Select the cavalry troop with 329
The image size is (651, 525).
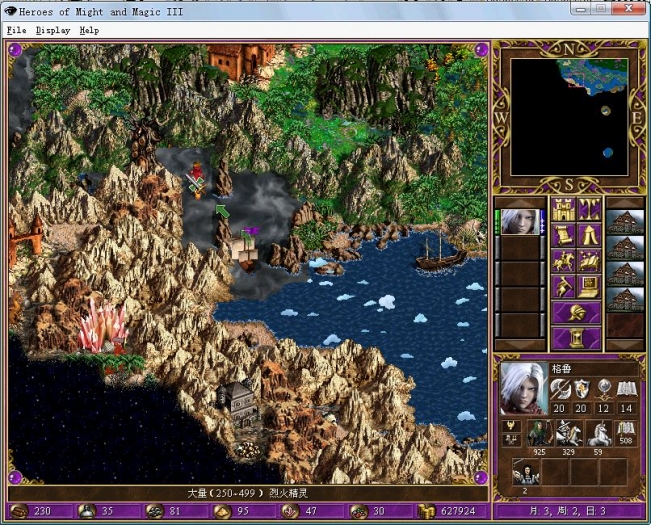(x=569, y=433)
